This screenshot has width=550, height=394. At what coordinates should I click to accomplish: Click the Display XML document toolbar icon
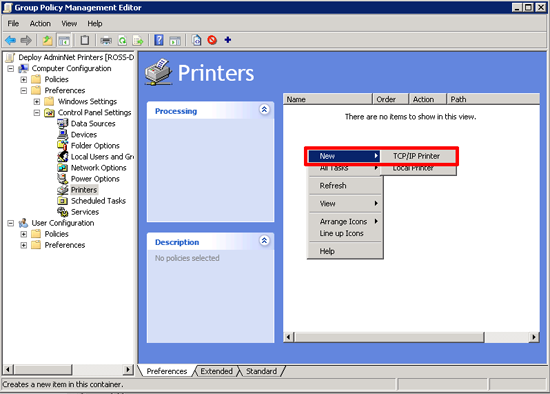(196, 40)
